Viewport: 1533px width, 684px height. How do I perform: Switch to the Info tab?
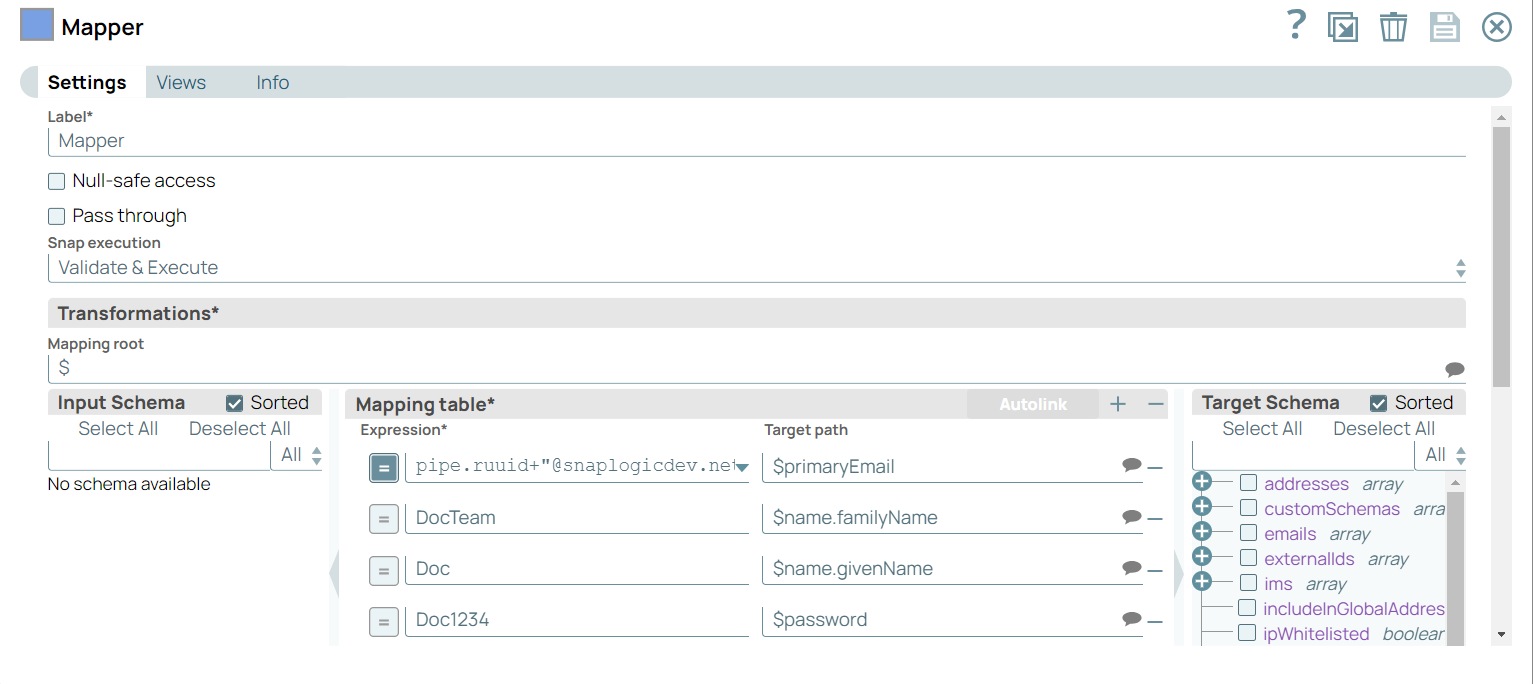pyautogui.click(x=273, y=83)
